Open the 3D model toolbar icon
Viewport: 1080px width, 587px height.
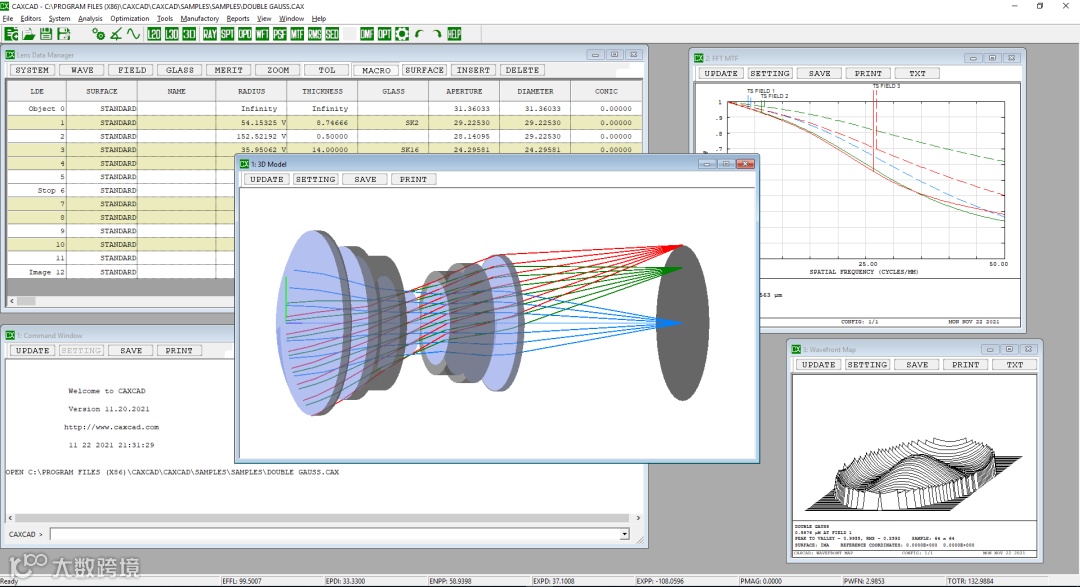coord(189,34)
